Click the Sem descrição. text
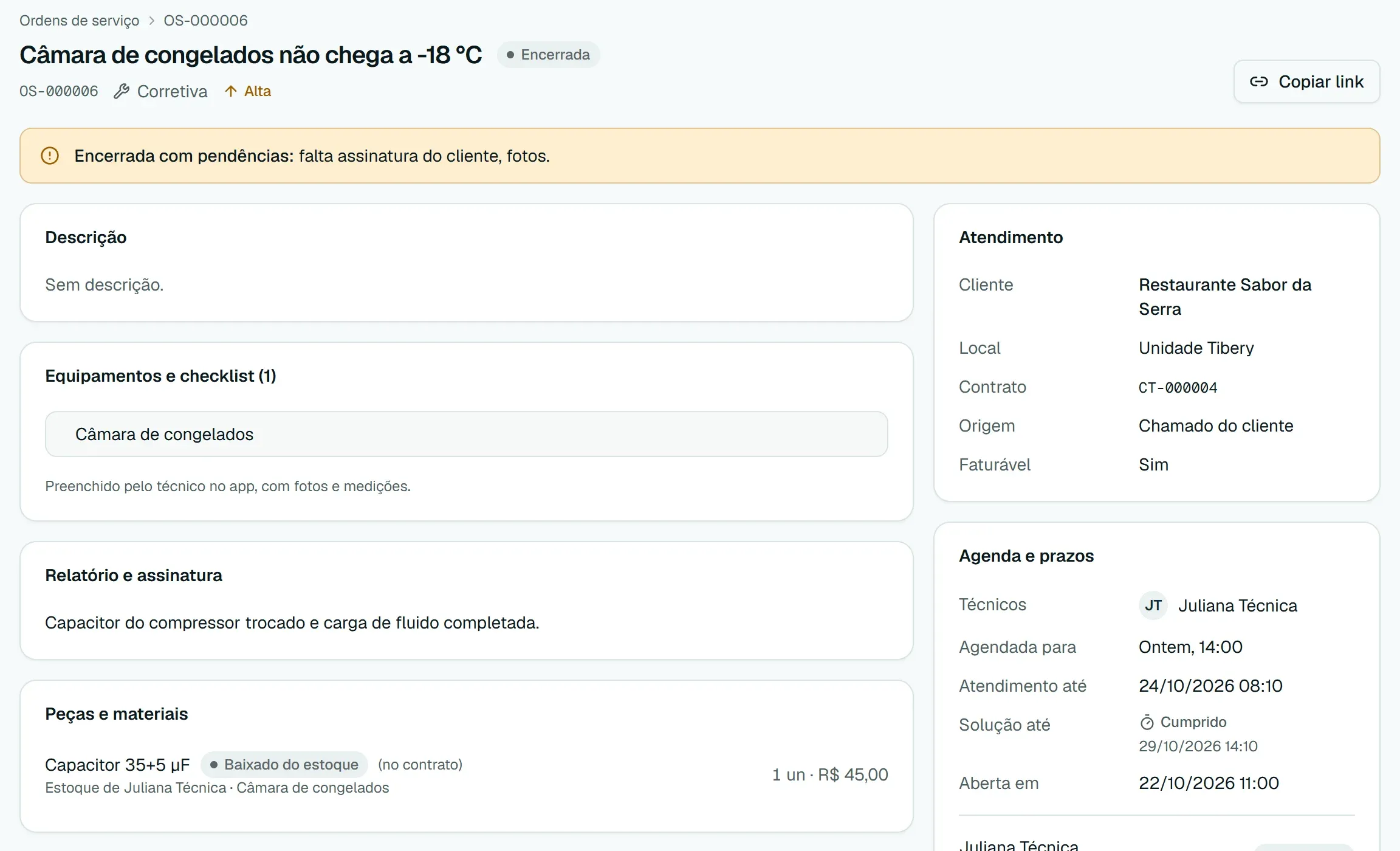This screenshot has height=851, width=1400. click(105, 284)
